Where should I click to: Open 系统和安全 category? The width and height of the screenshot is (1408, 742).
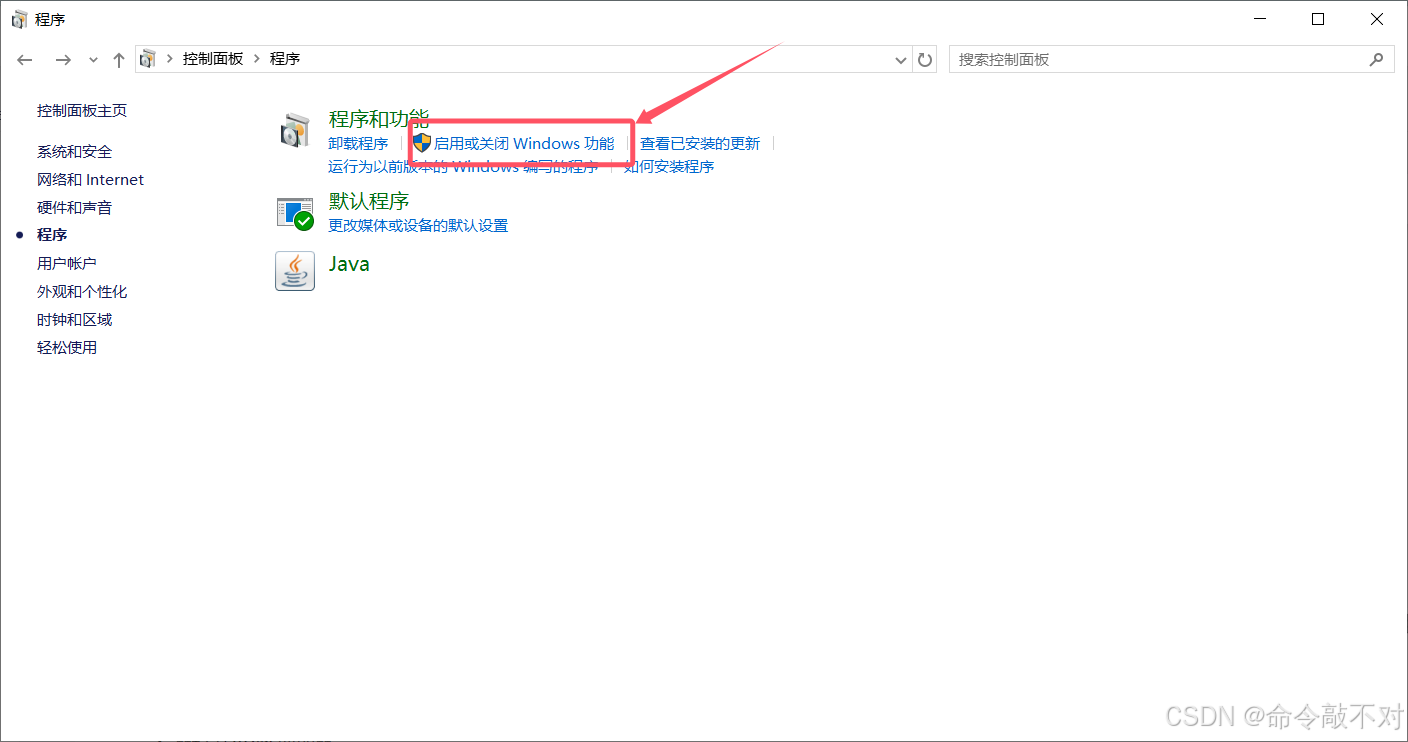75,152
